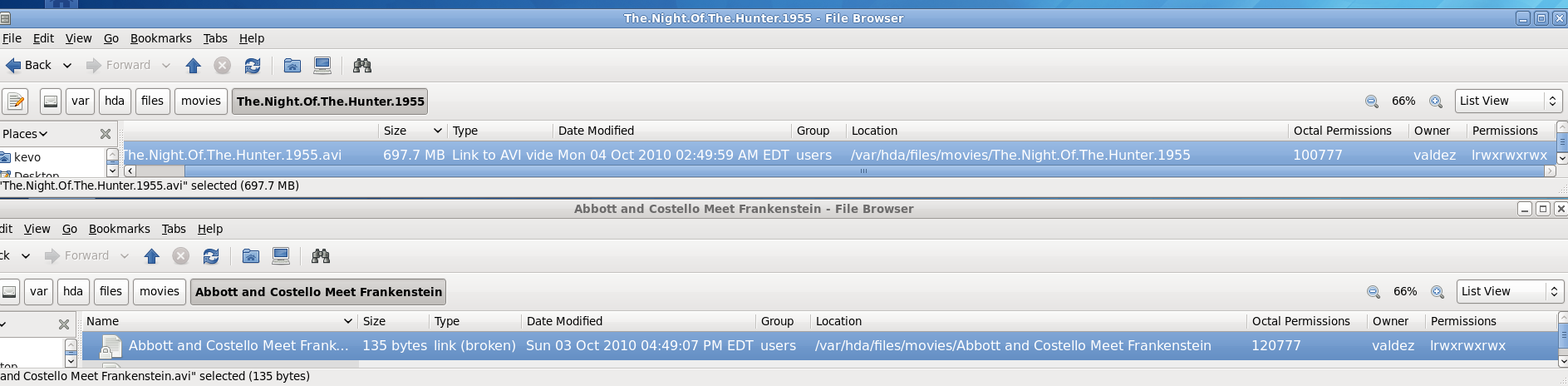The image size is (1568, 386).
Task: Go to 'var' path button in top window
Action: pyautogui.click(x=80, y=101)
